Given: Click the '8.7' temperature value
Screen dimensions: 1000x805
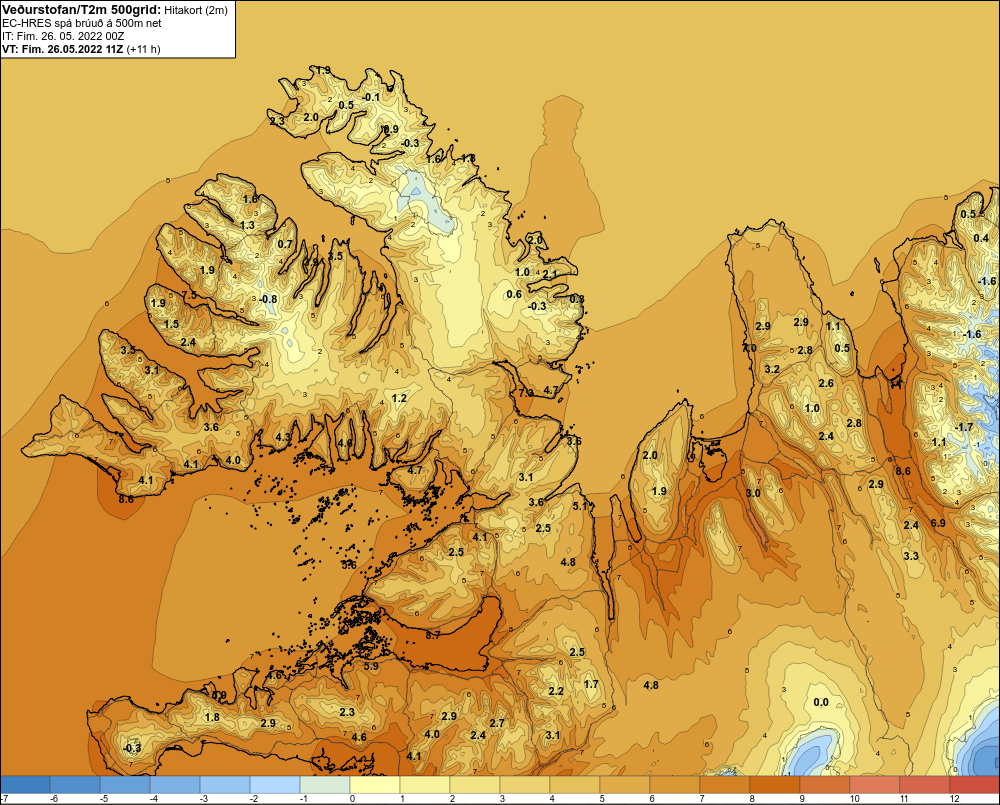Looking at the screenshot, I should (433, 635).
